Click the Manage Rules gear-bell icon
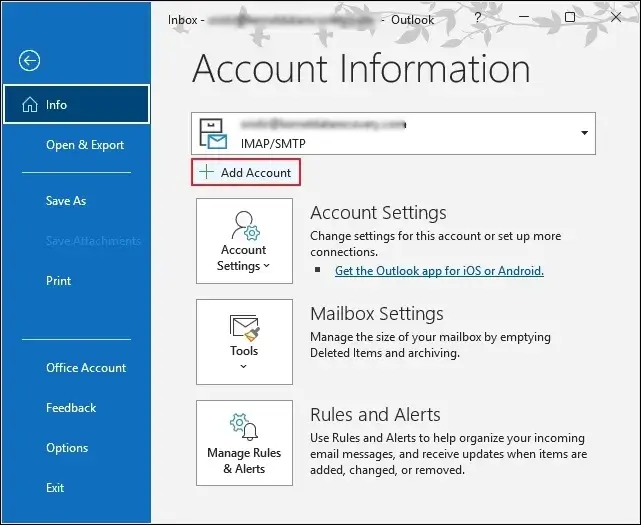The width and height of the screenshot is (641, 525). [244, 427]
